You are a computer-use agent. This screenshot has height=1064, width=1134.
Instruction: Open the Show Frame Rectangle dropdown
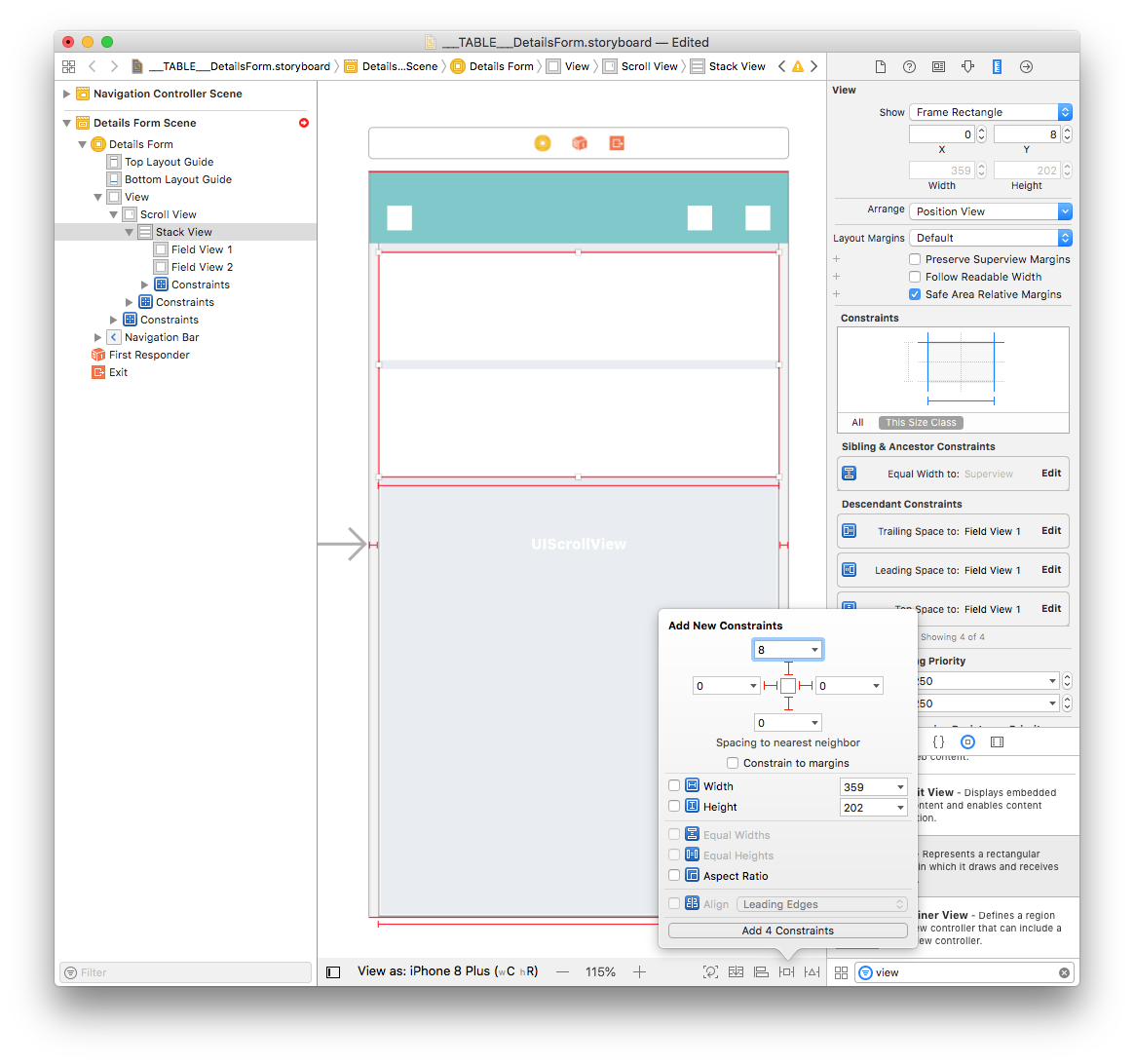pos(990,112)
